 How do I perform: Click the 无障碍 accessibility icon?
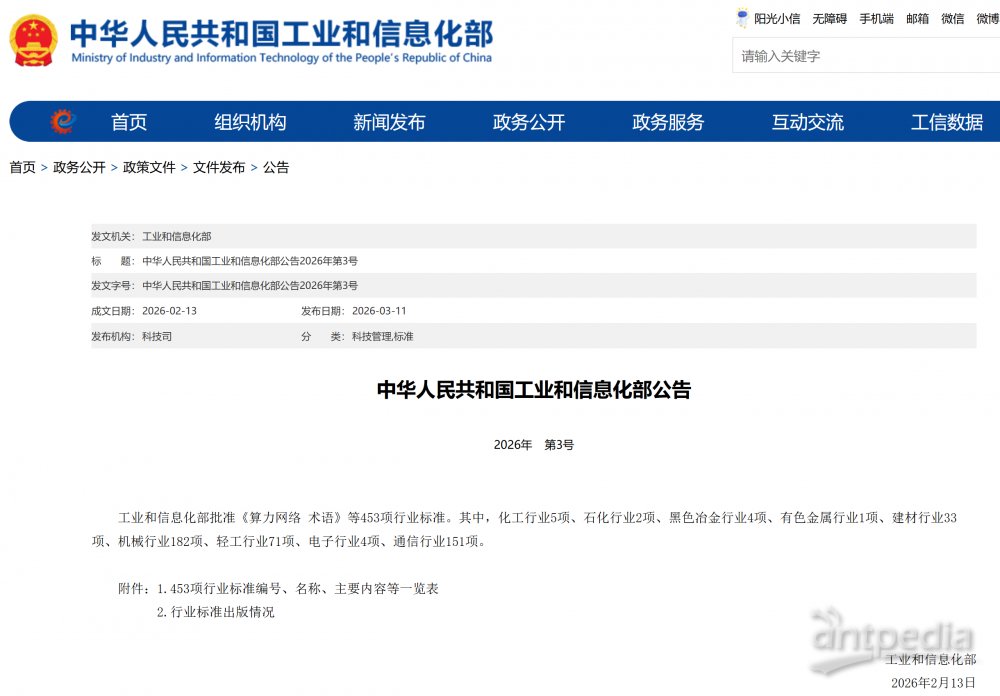coord(828,18)
